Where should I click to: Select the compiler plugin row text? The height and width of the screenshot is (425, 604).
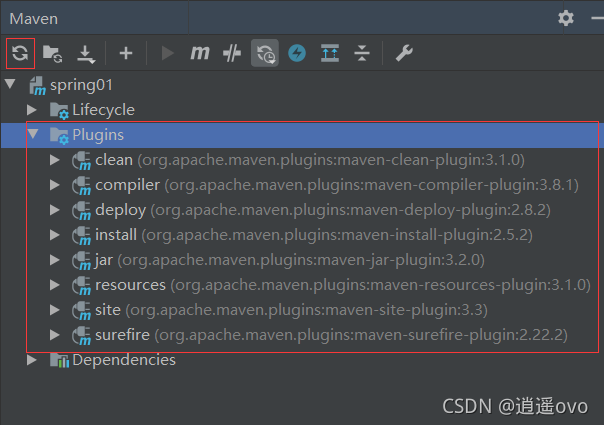pyautogui.click(x=337, y=185)
